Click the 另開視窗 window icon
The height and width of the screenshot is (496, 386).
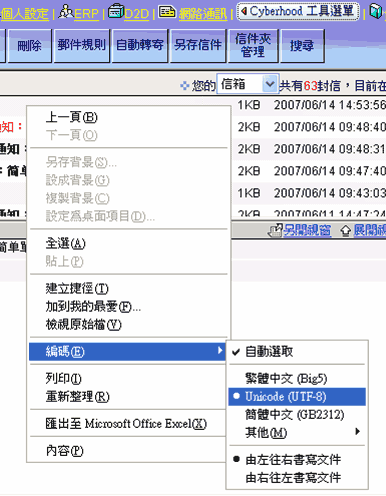[x=275, y=231]
